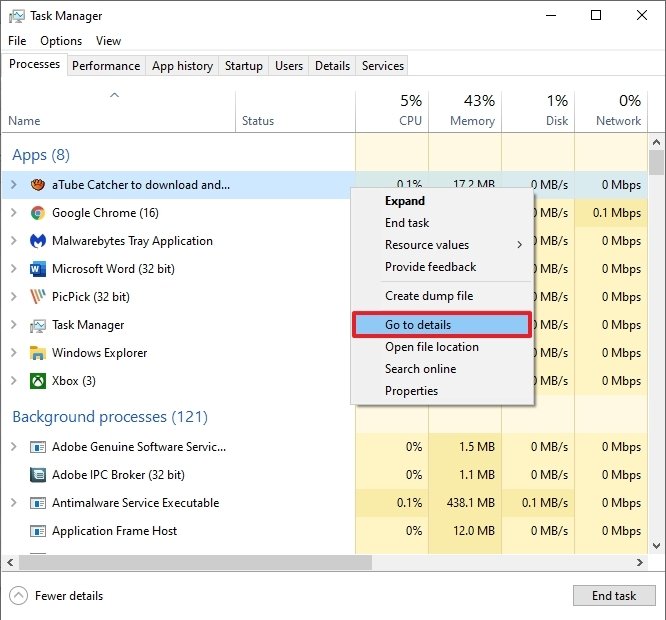666x620 pixels.
Task: Expand the Task Manager process row
Action: (x=14, y=325)
